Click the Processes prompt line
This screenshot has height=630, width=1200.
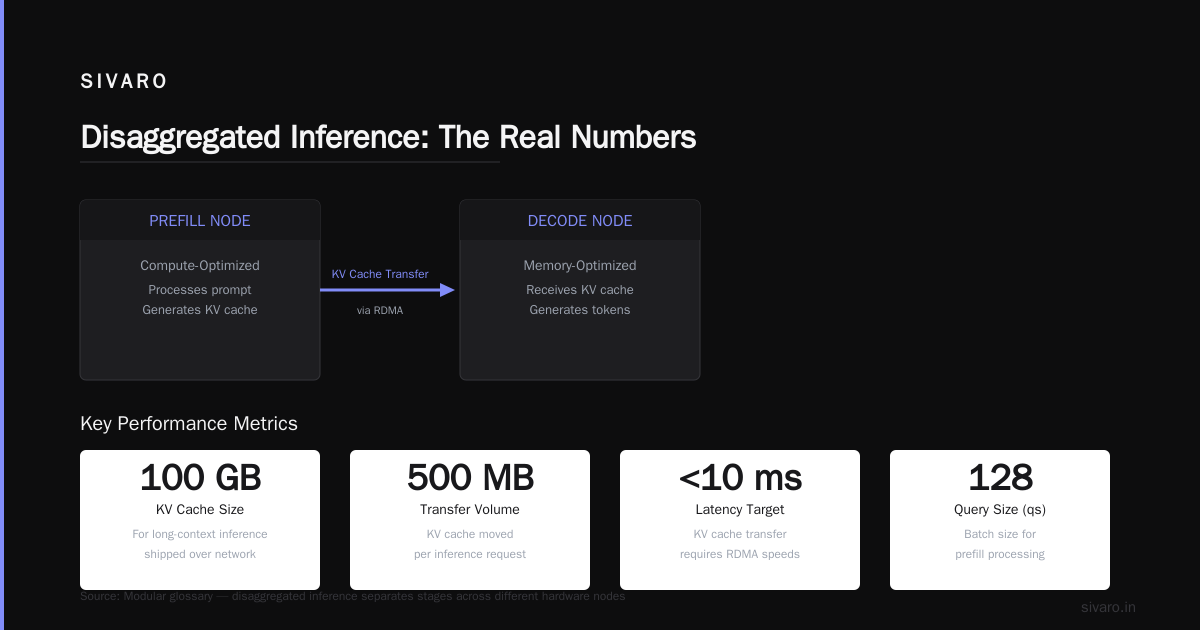point(200,290)
